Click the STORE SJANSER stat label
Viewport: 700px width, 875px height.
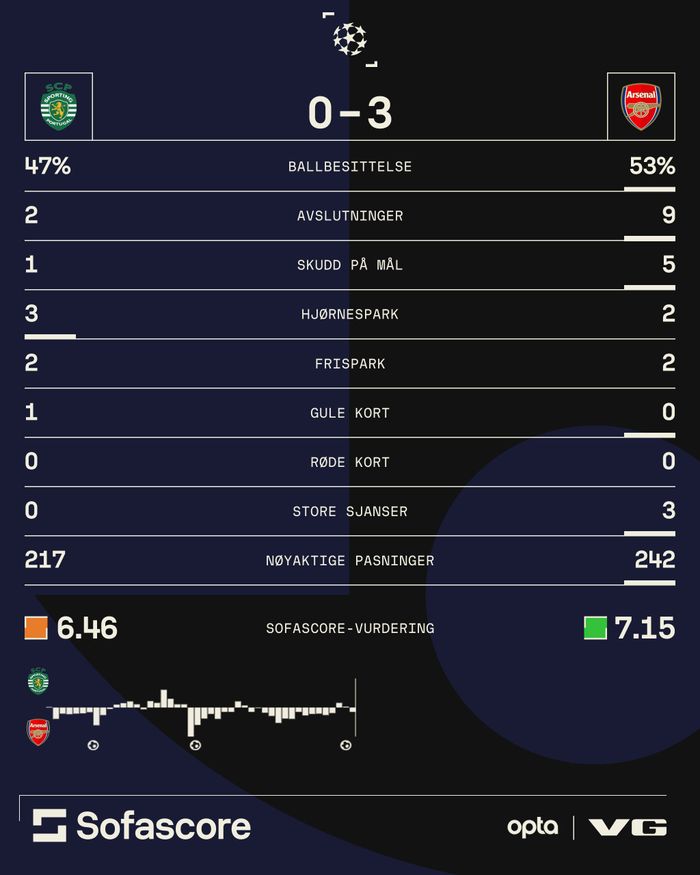point(350,511)
